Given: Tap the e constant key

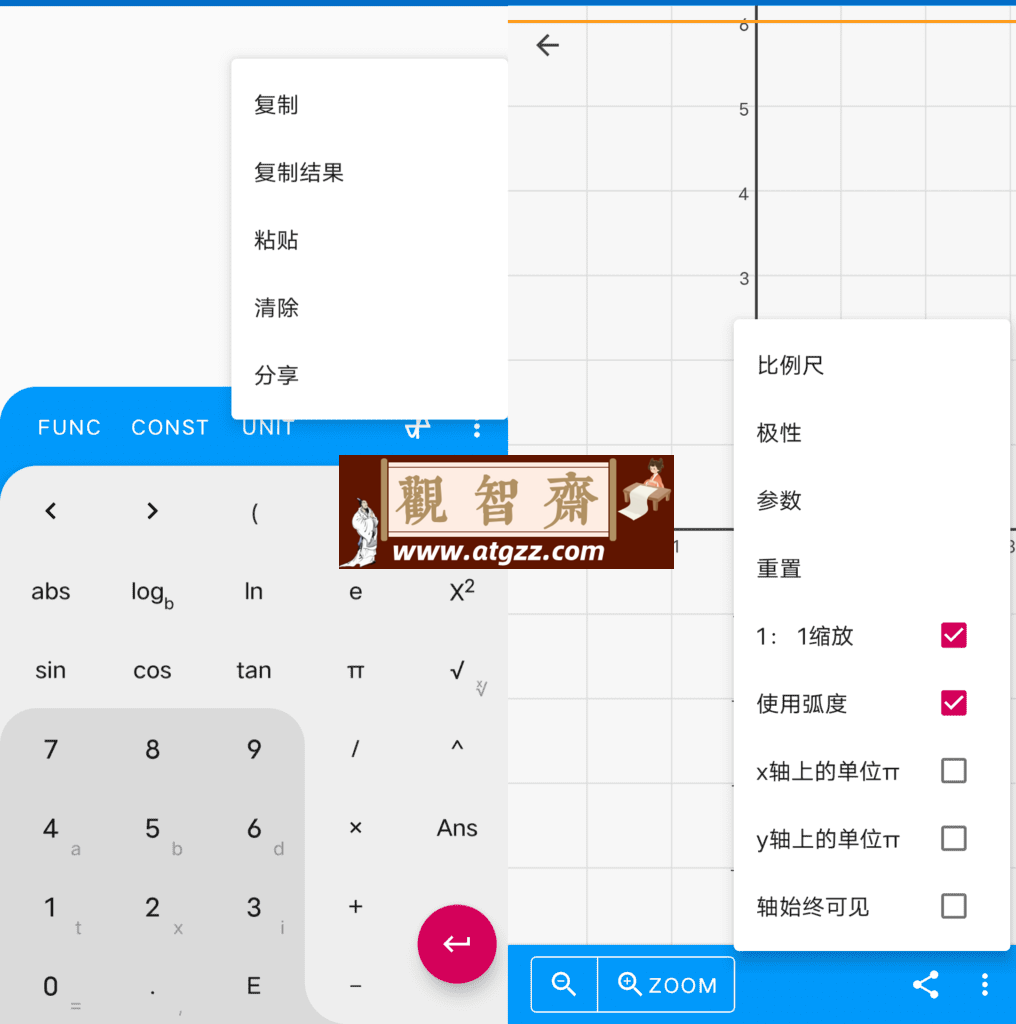Looking at the screenshot, I should (x=355, y=593).
